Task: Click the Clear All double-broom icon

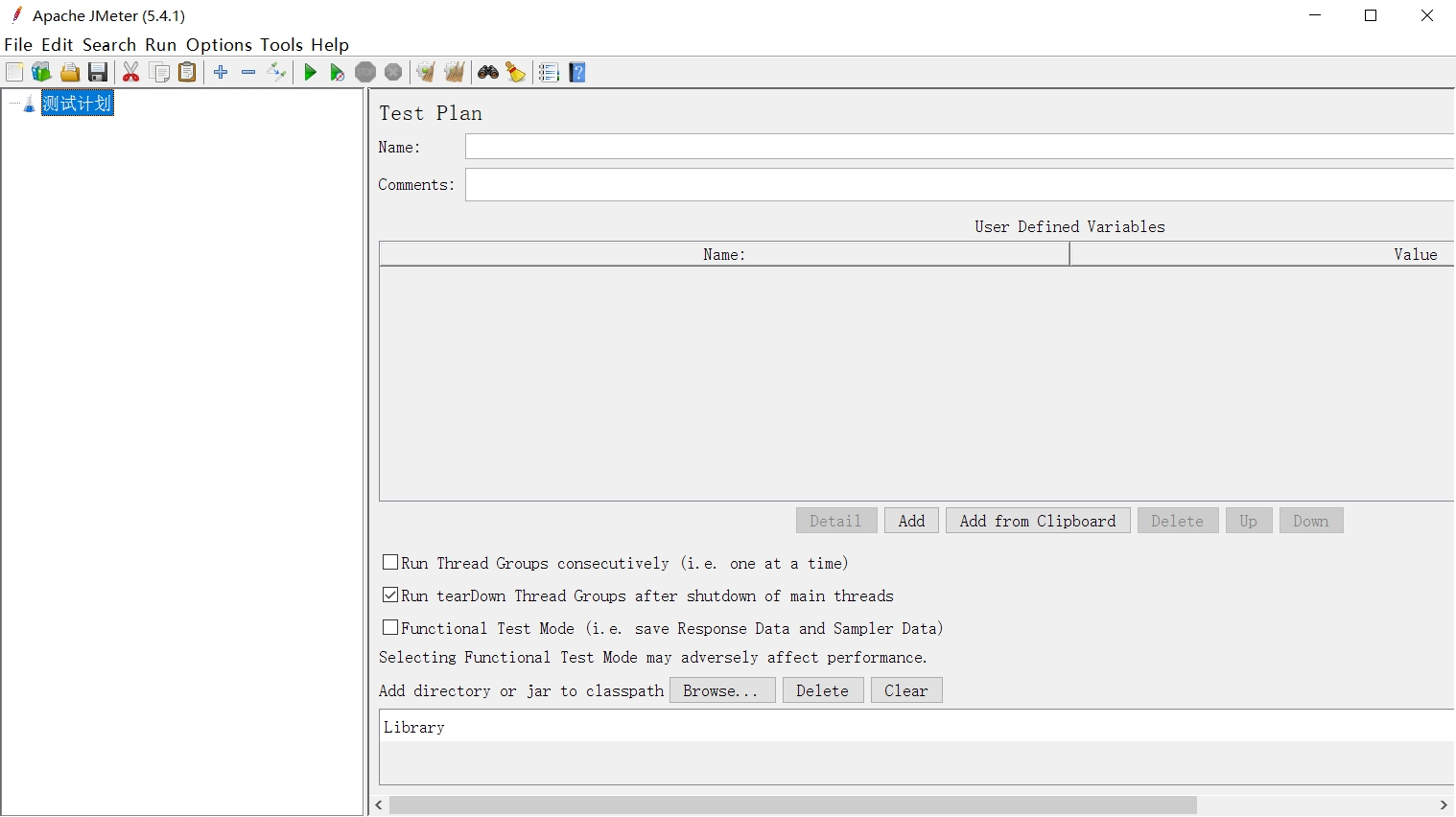Action: pyautogui.click(x=455, y=73)
